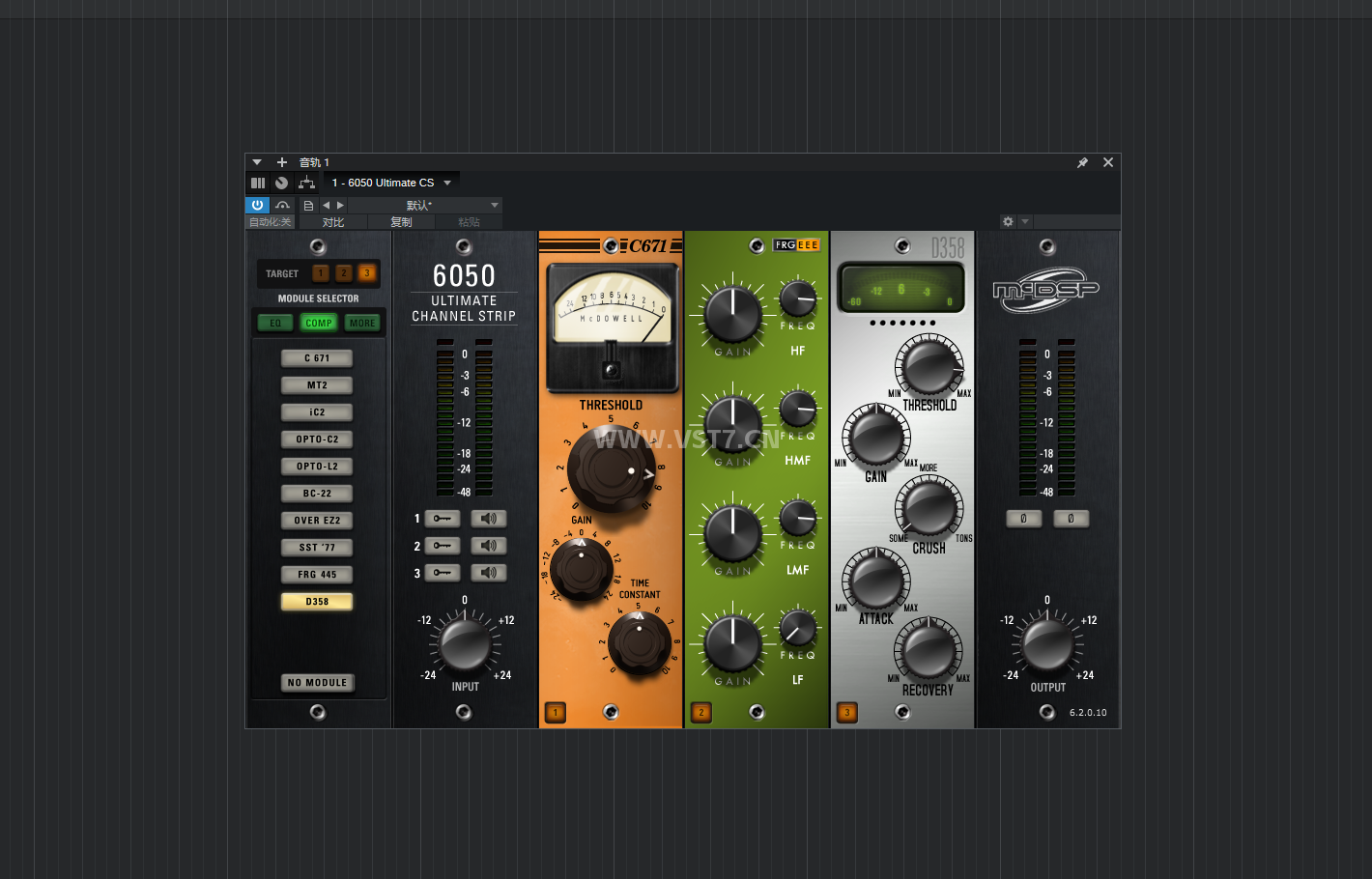Select TARGET slot 3
The height and width of the screenshot is (879, 1372).
(367, 273)
